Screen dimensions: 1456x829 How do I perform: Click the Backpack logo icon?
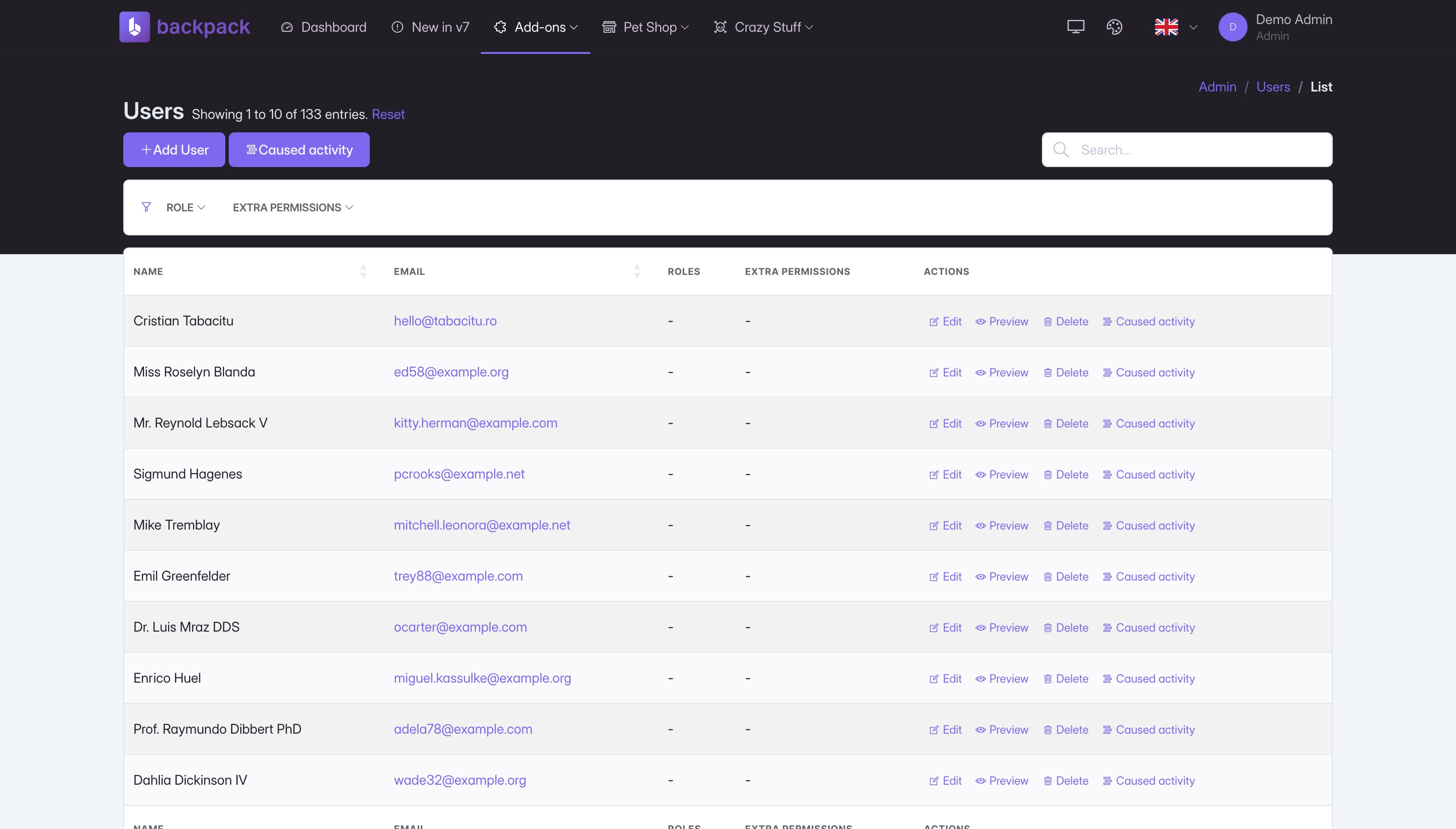(134, 27)
